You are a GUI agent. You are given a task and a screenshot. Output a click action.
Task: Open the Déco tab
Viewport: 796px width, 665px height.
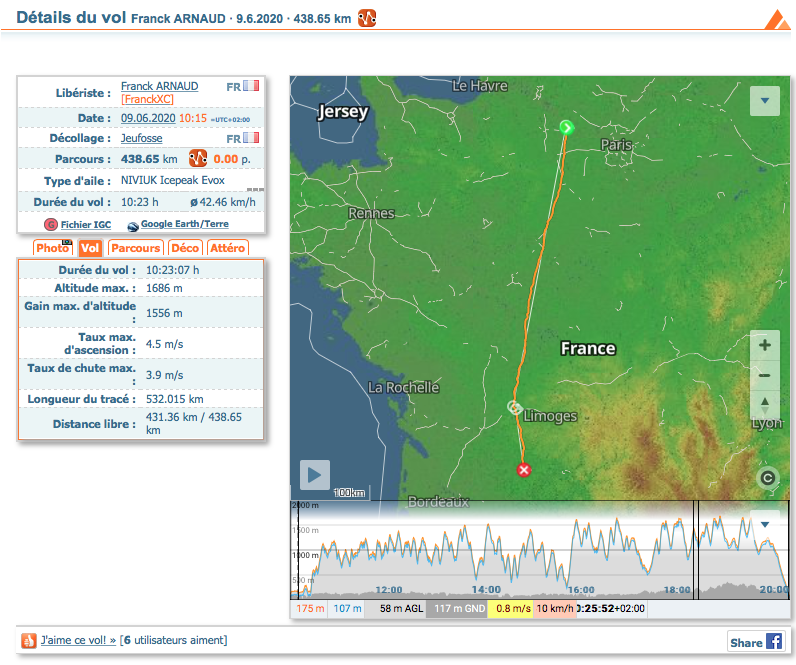click(x=185, y=248)
